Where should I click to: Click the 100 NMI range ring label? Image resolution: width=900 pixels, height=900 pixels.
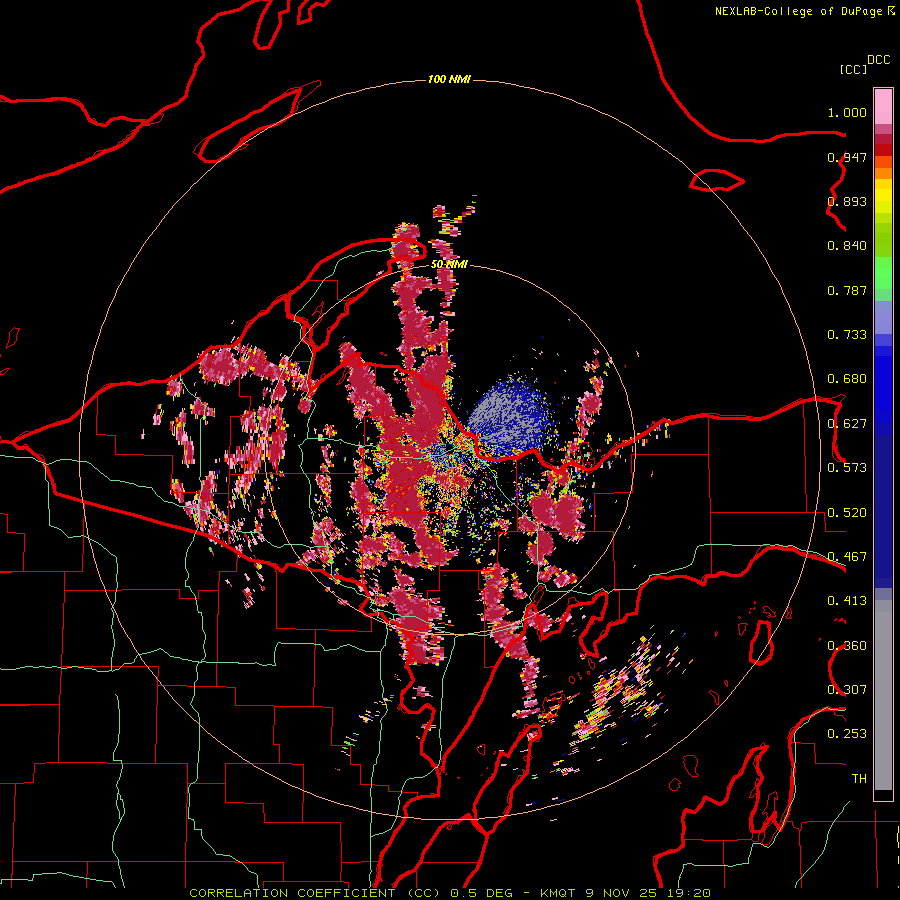tap(449, 79)
